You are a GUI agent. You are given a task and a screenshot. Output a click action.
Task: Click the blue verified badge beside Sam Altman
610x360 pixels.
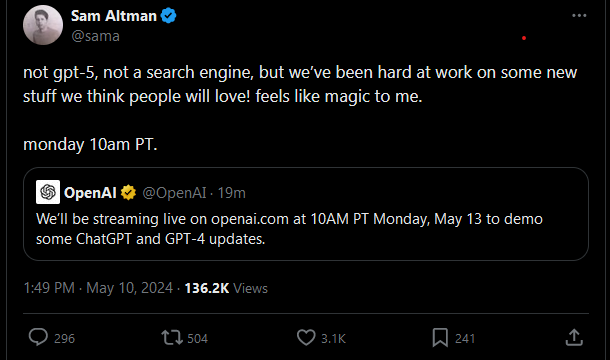coord(168,16)
